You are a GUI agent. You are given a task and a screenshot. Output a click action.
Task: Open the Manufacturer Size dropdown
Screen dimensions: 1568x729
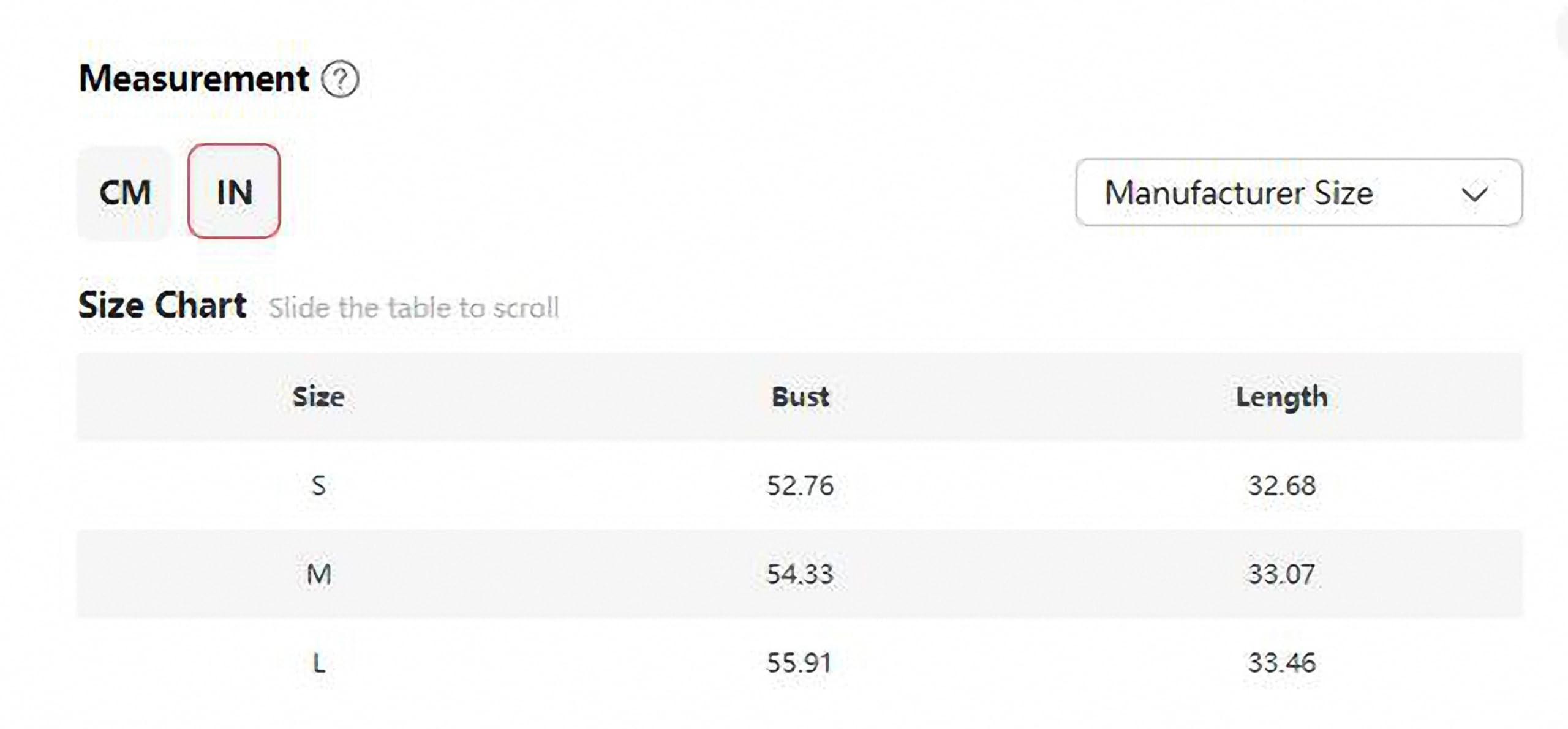coord(1298,193)
